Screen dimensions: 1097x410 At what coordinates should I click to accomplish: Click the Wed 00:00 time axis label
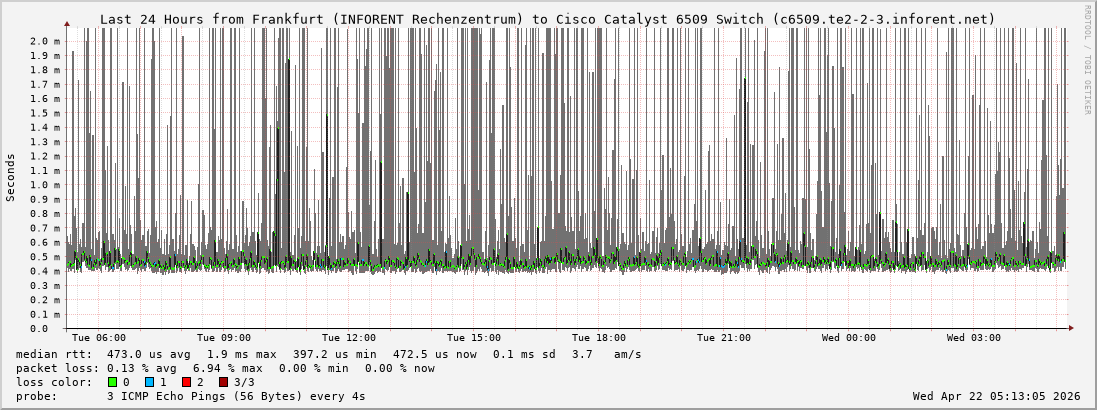849,338
